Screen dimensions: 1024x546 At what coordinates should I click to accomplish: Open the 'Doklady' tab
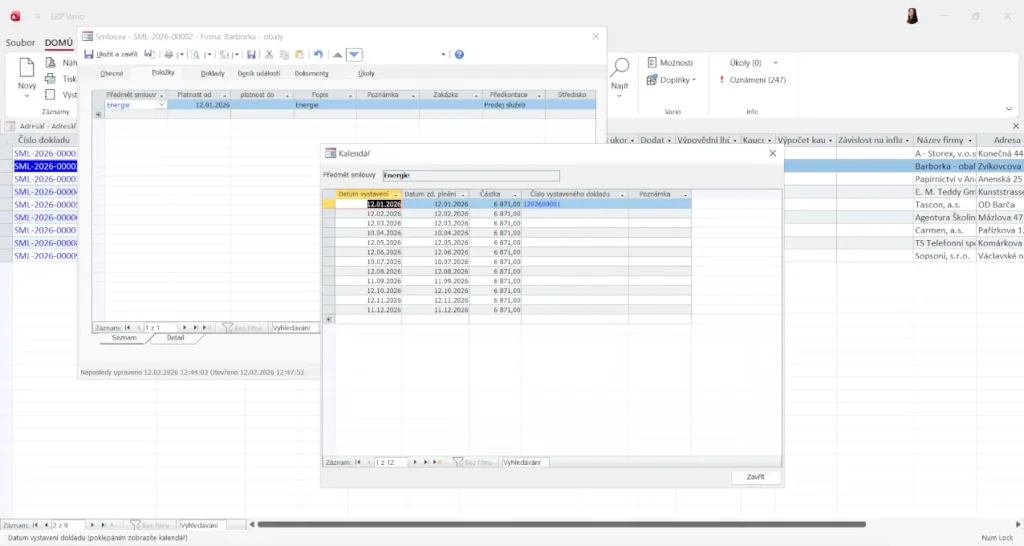(x=213, y=73)
